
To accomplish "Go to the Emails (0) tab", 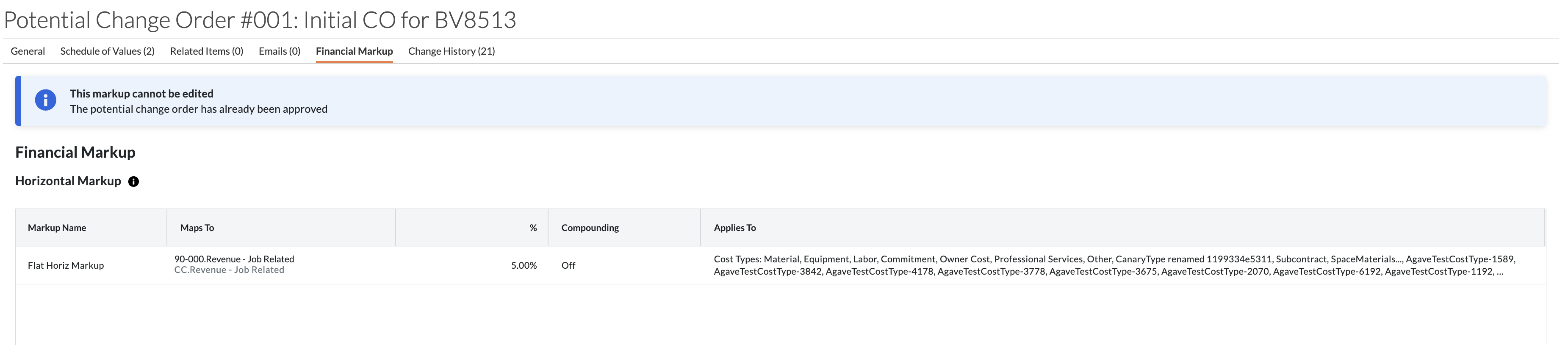I will [x=280, y=51].
